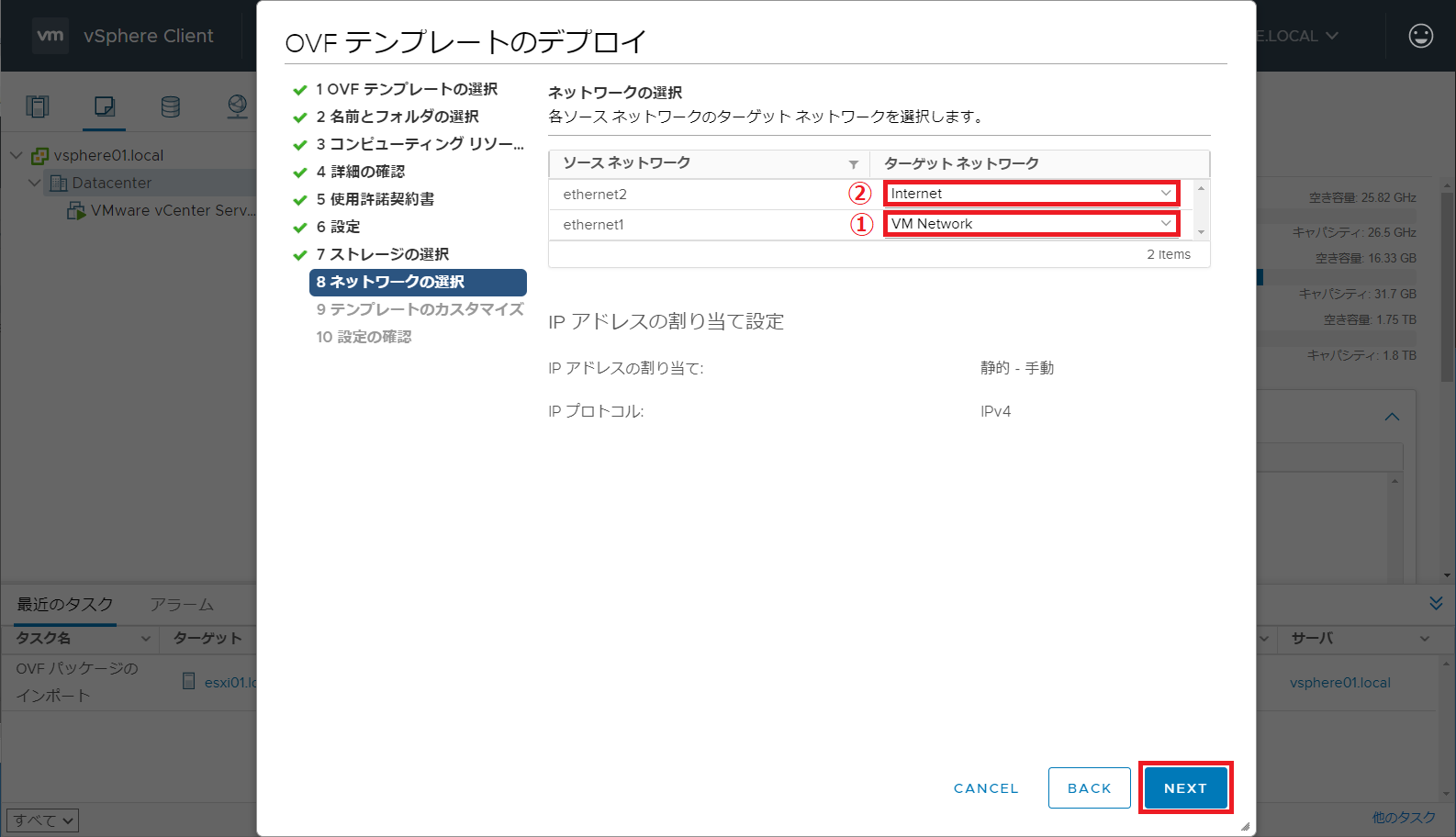Image resolution: width=1456 pixels, height=837 pixels.
Task: Open the user account dropdown at top right
Action: point(1298,36)
